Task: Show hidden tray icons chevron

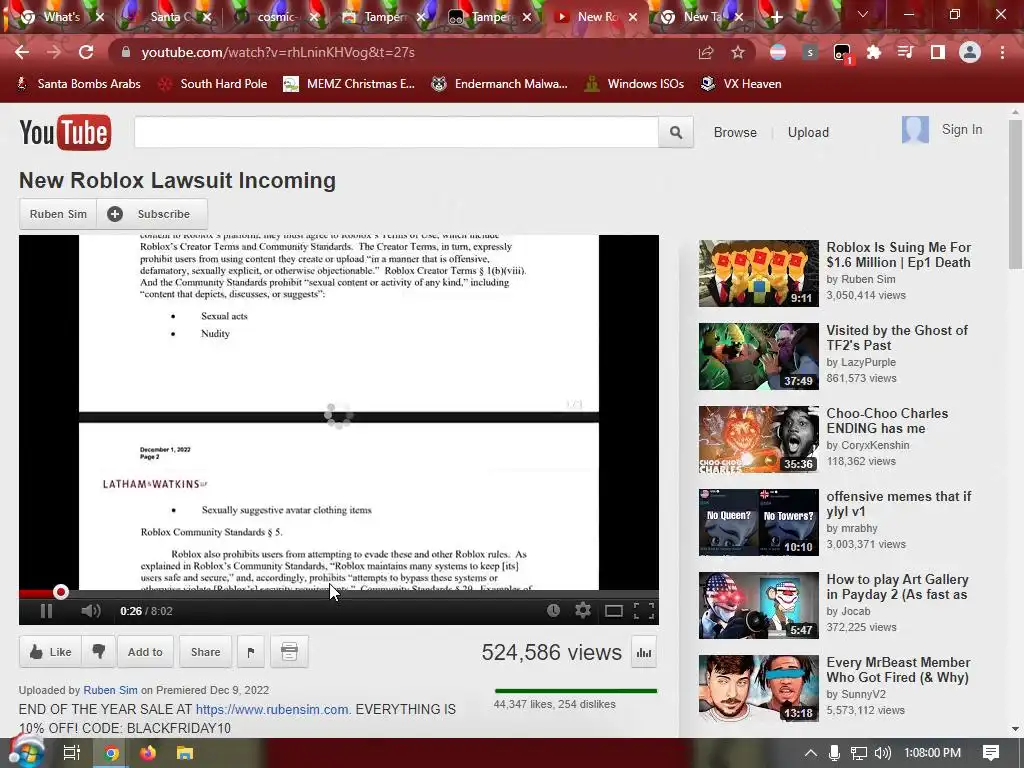Action: pyautogui.click(x=810, y=753)
